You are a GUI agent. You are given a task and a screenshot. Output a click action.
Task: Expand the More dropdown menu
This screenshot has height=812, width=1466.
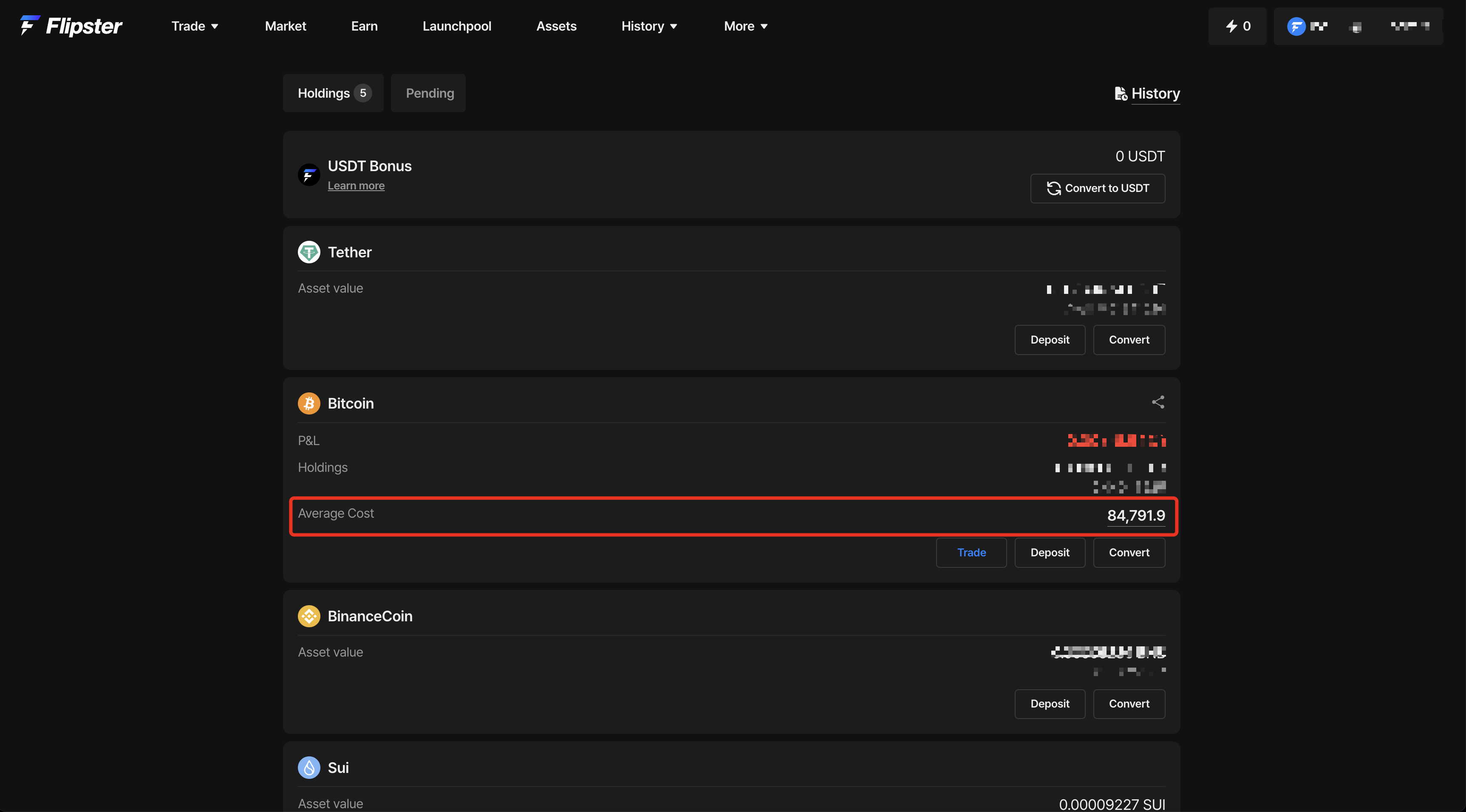coord(745,26)
